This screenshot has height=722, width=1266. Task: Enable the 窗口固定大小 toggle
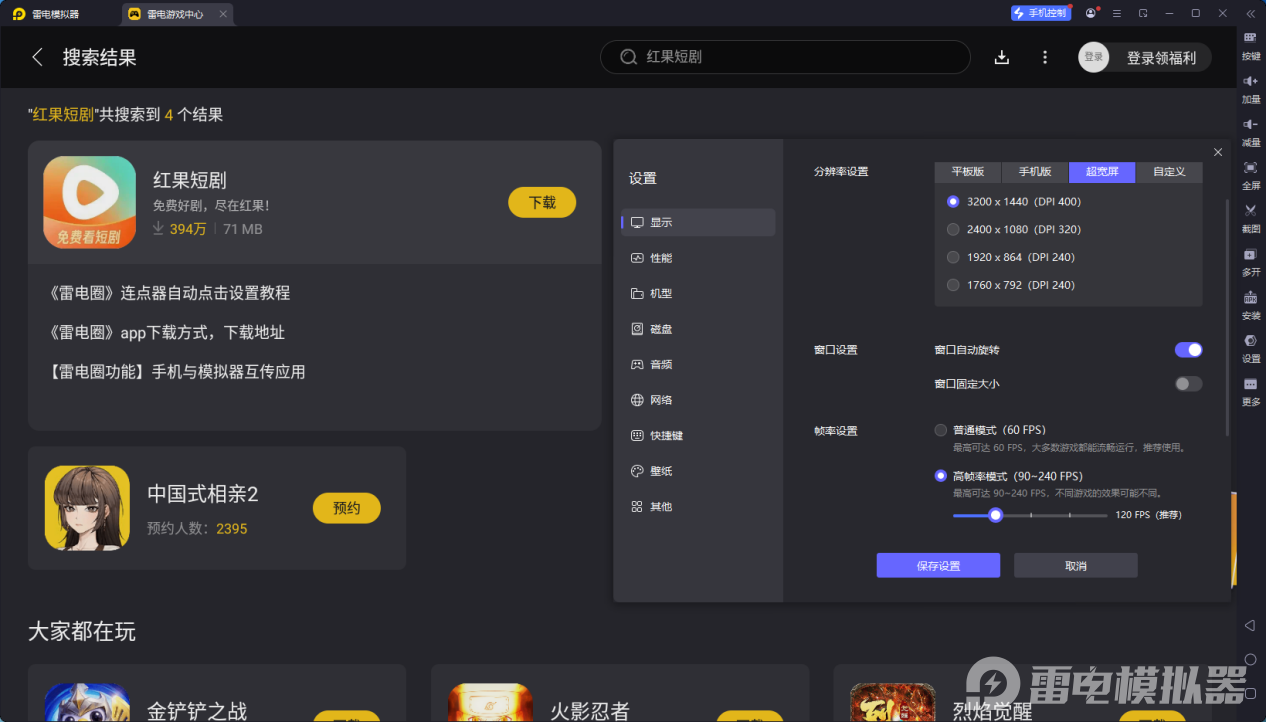[x=1188, y=383]
